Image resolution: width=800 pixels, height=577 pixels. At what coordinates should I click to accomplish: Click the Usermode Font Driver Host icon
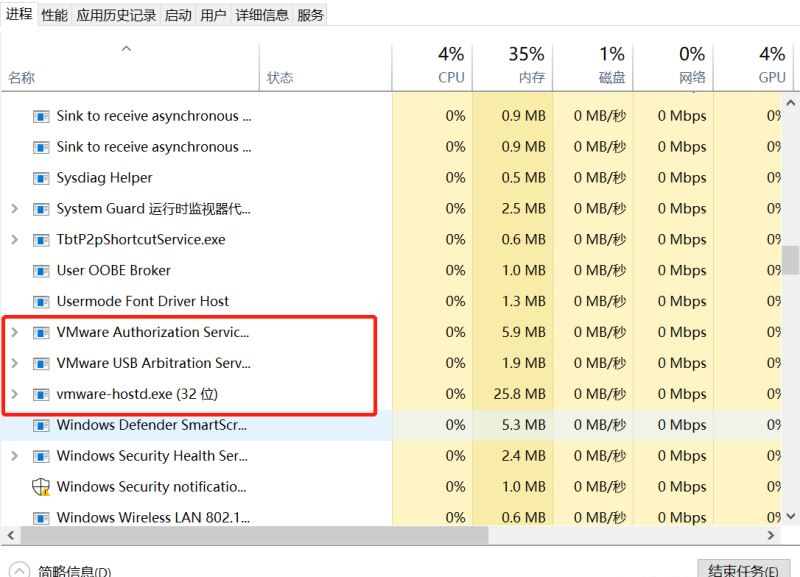[41, 302]
